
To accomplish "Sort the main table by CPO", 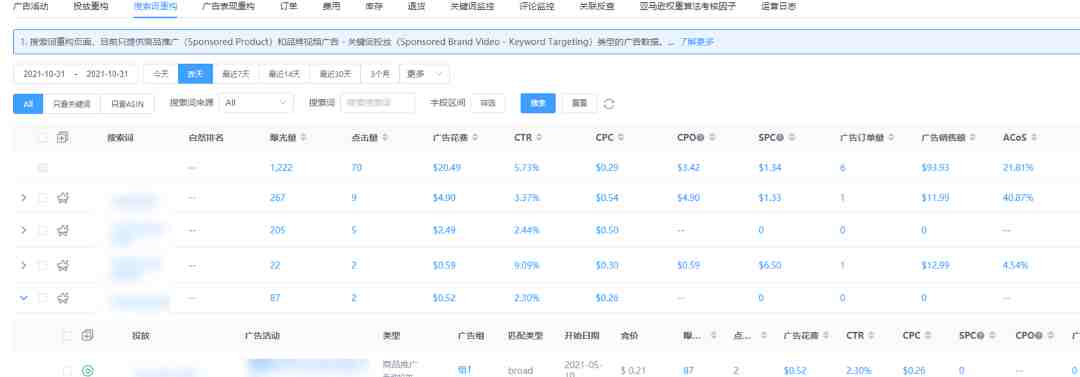I will click(712, 138).
